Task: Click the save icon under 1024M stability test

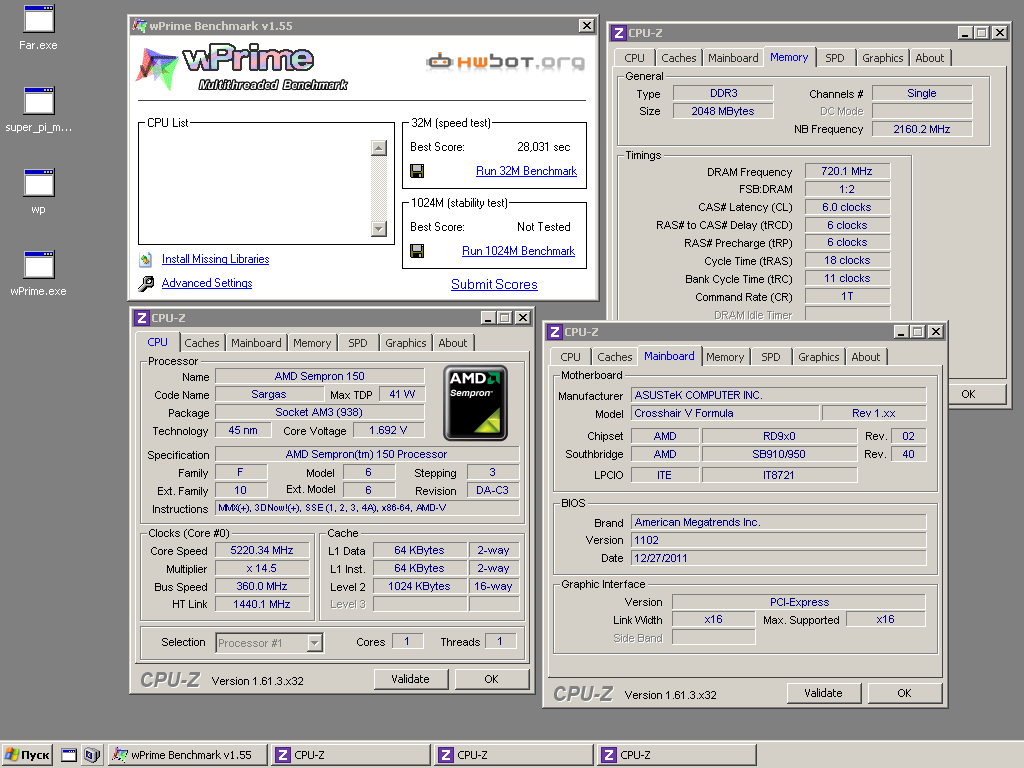Action: 417,251
